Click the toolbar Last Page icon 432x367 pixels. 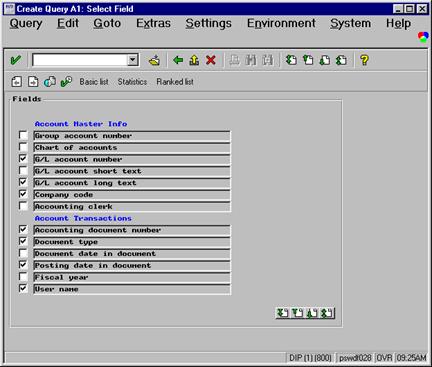pyautogui.click(x=341, y=60)
